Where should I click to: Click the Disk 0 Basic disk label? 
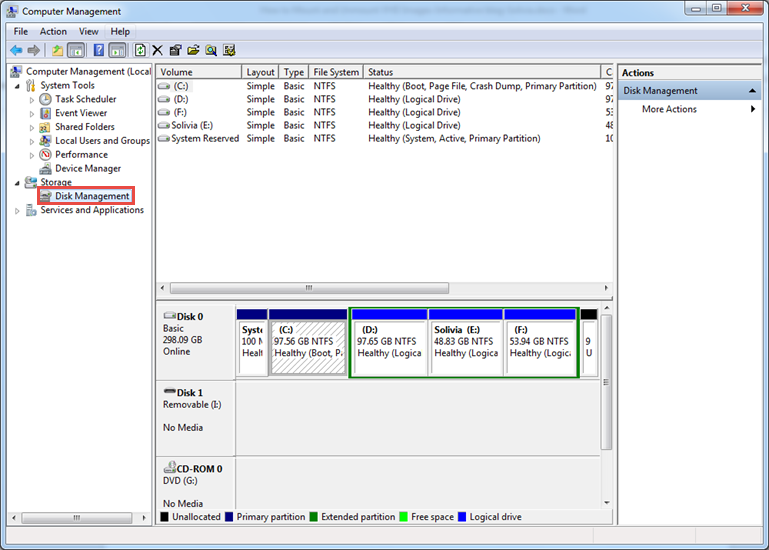pos(195,342)
